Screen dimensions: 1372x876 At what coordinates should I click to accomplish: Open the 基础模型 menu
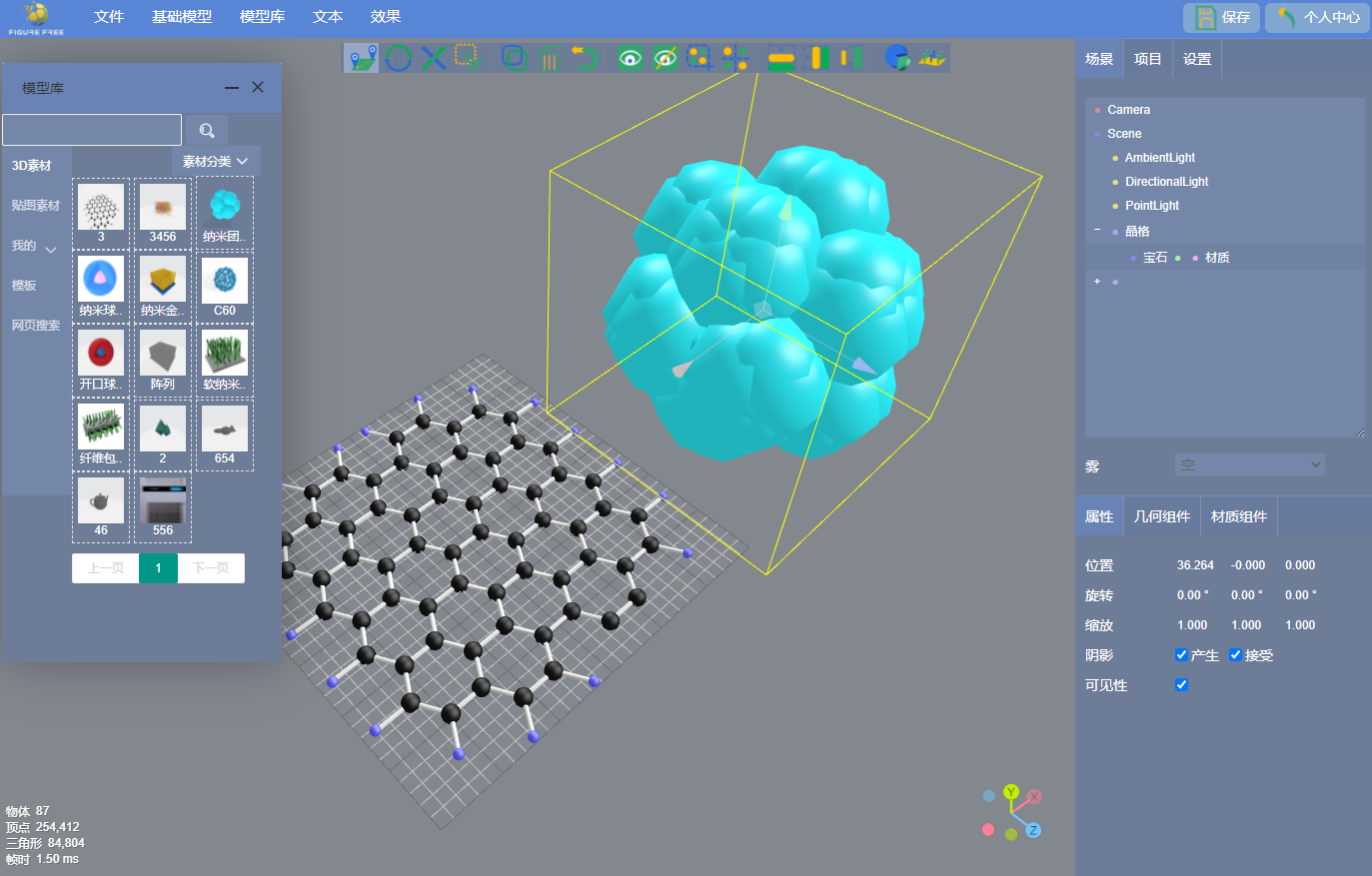(182, 17)
